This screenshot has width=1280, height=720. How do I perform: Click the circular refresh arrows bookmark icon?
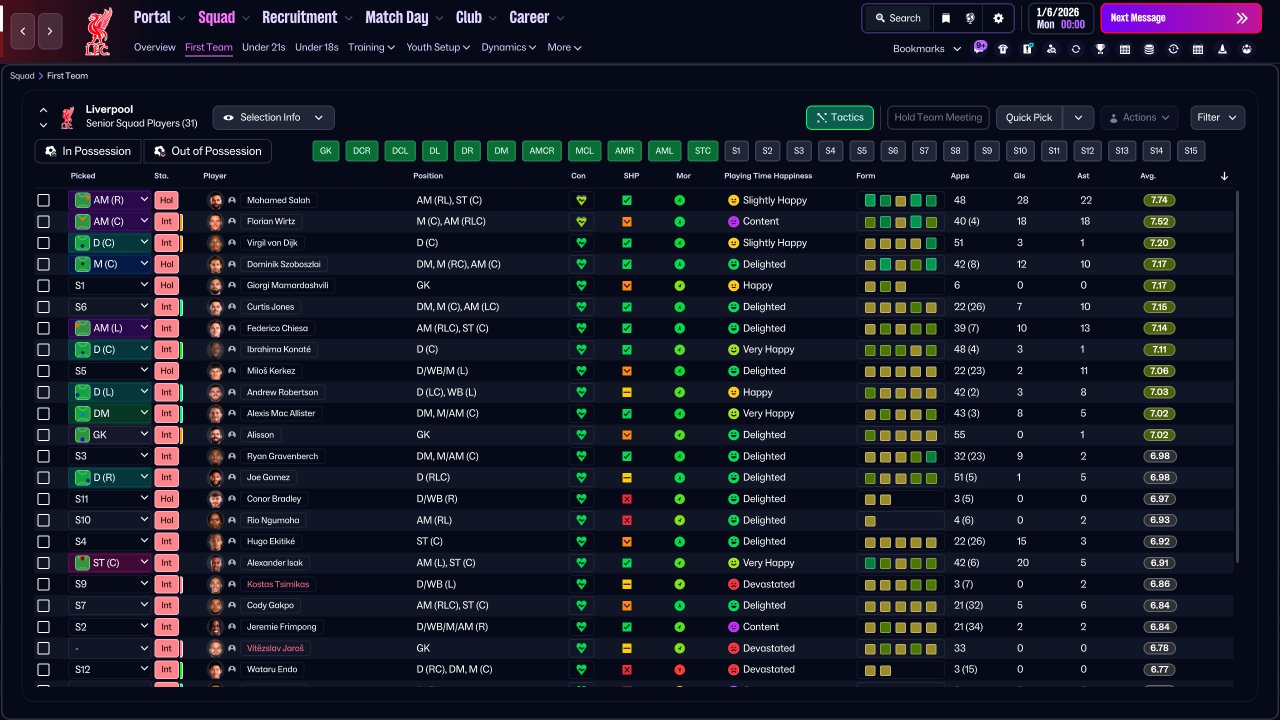[1076, 48]
